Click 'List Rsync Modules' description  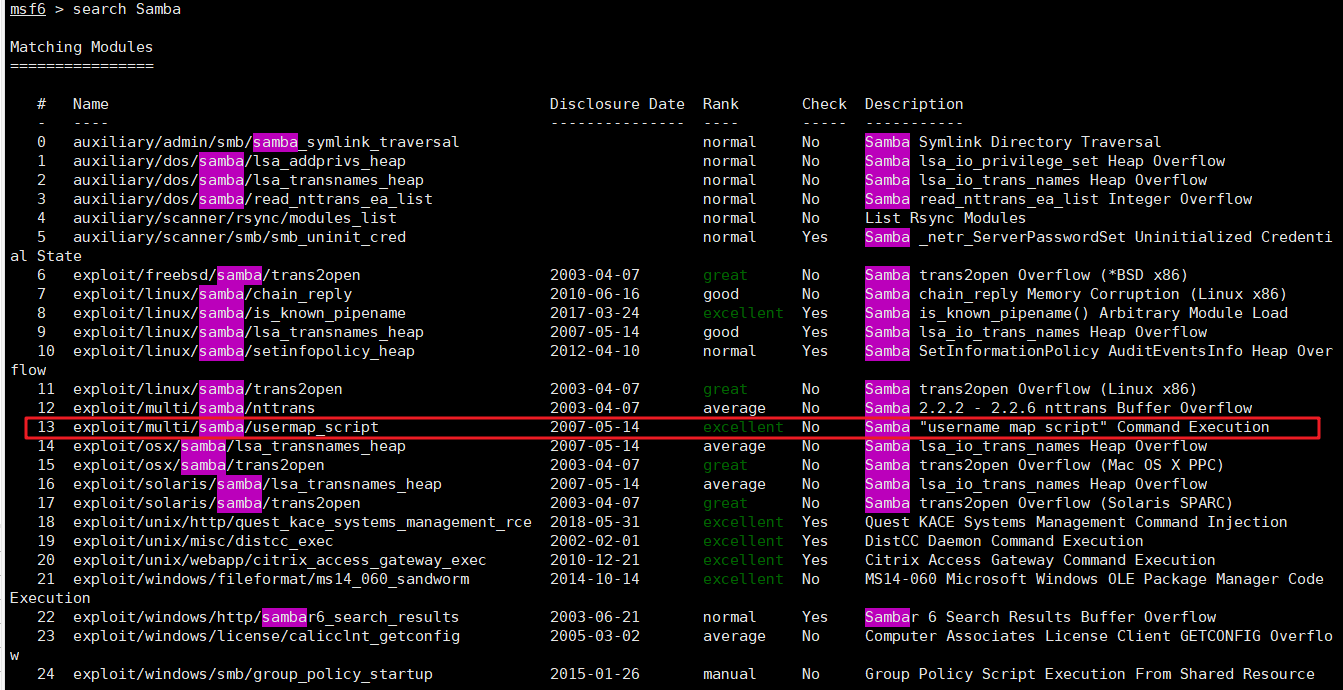[945, 218]
